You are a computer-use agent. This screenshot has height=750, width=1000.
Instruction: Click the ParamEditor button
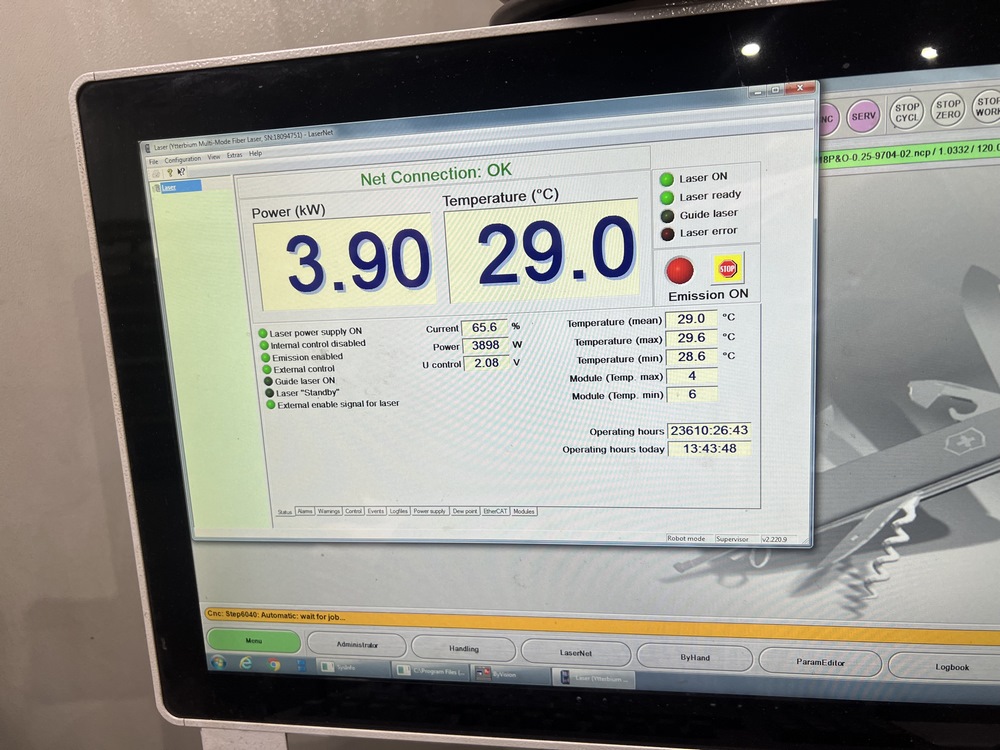point(820,663)
